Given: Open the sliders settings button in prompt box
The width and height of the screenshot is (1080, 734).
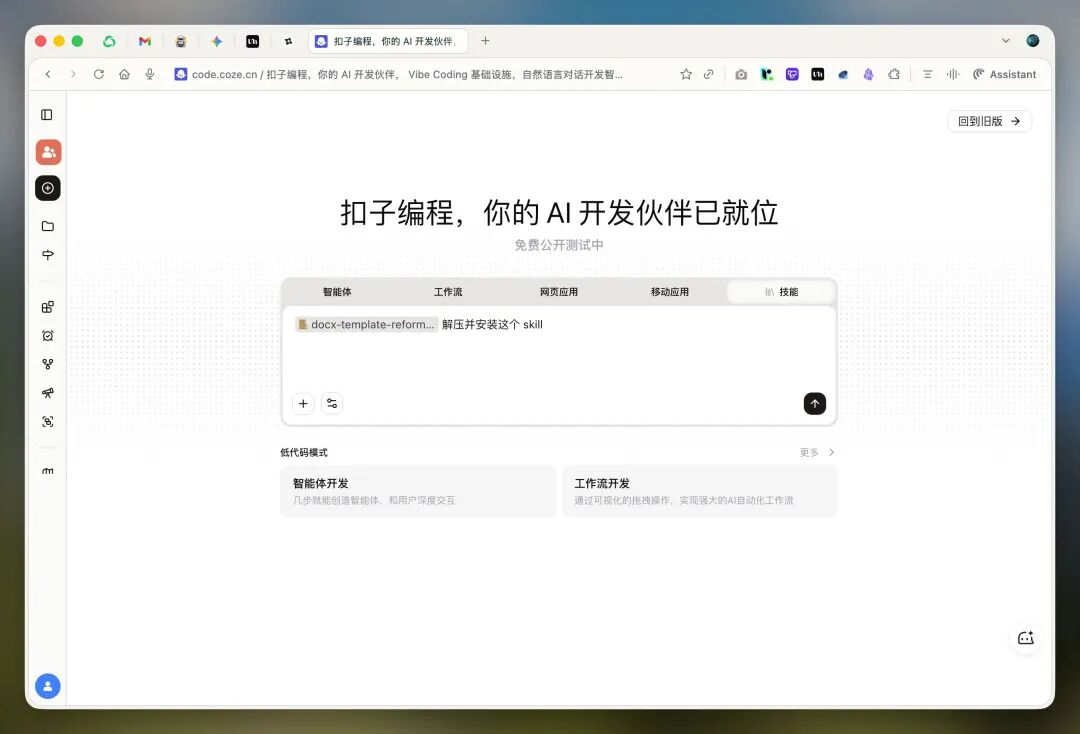Looking at the screenshot, I should pyautogui.click(x=332, y=403).
